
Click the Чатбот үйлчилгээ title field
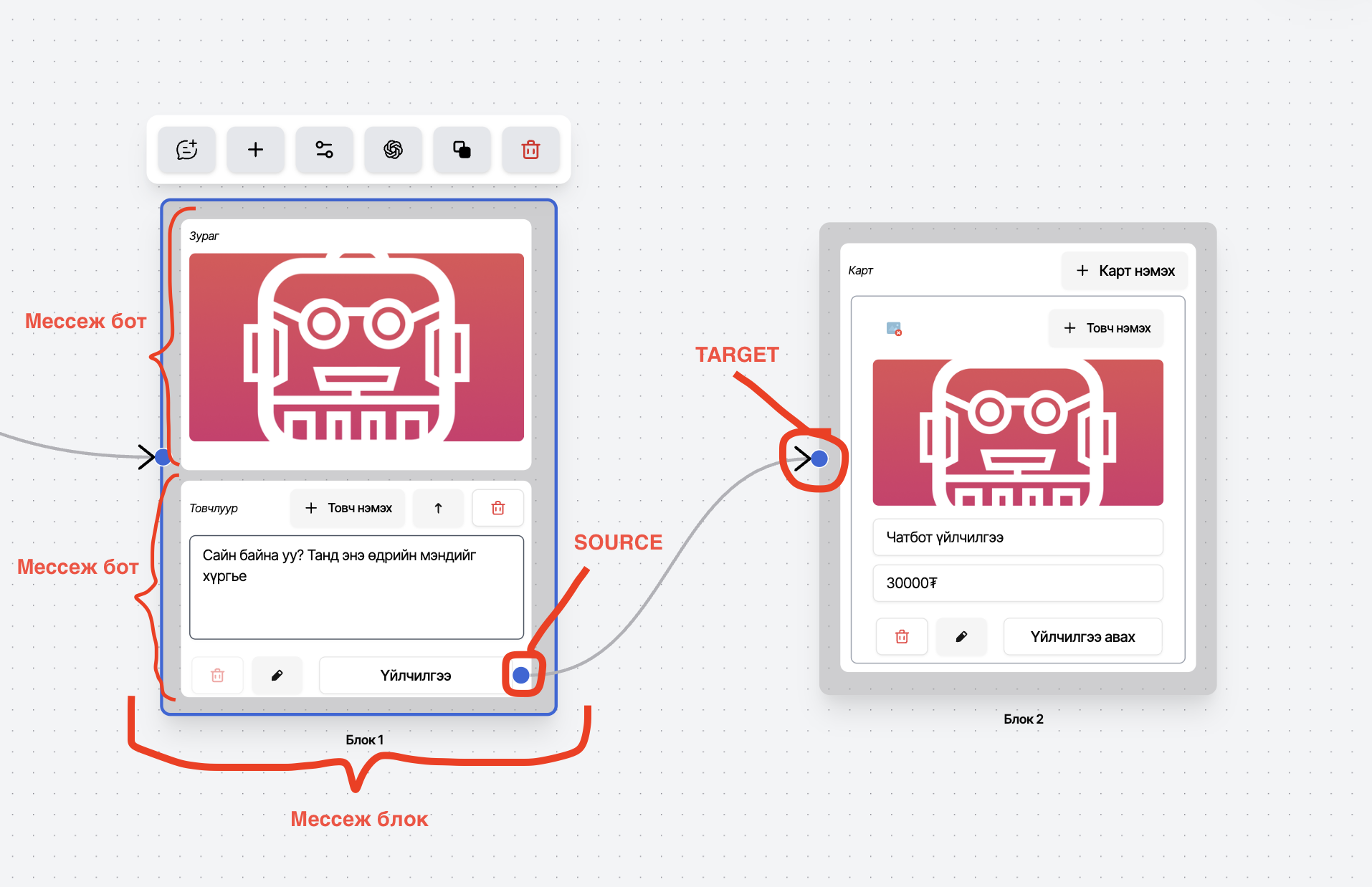[x=1017, y=537]
